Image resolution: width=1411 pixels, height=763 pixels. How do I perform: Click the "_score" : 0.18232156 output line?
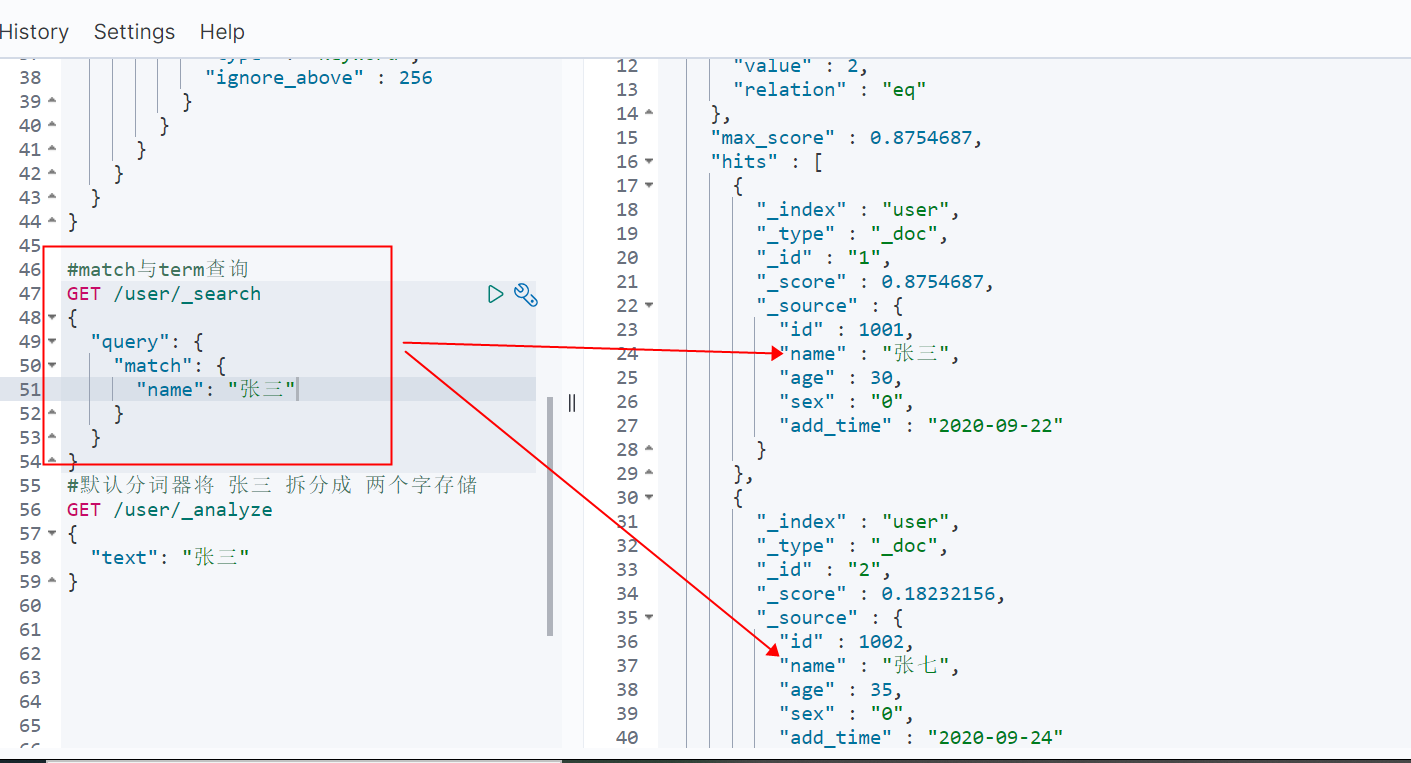pyautogui.click(x=881, y=594)
